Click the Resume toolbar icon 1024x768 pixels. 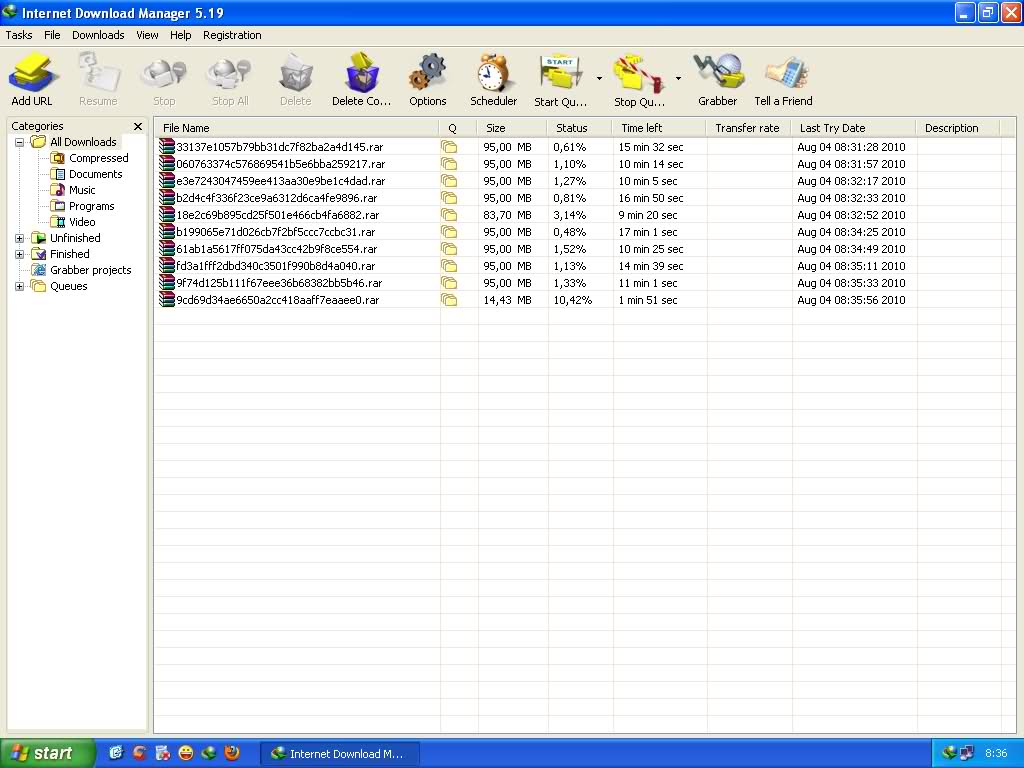tap(98, 72)
